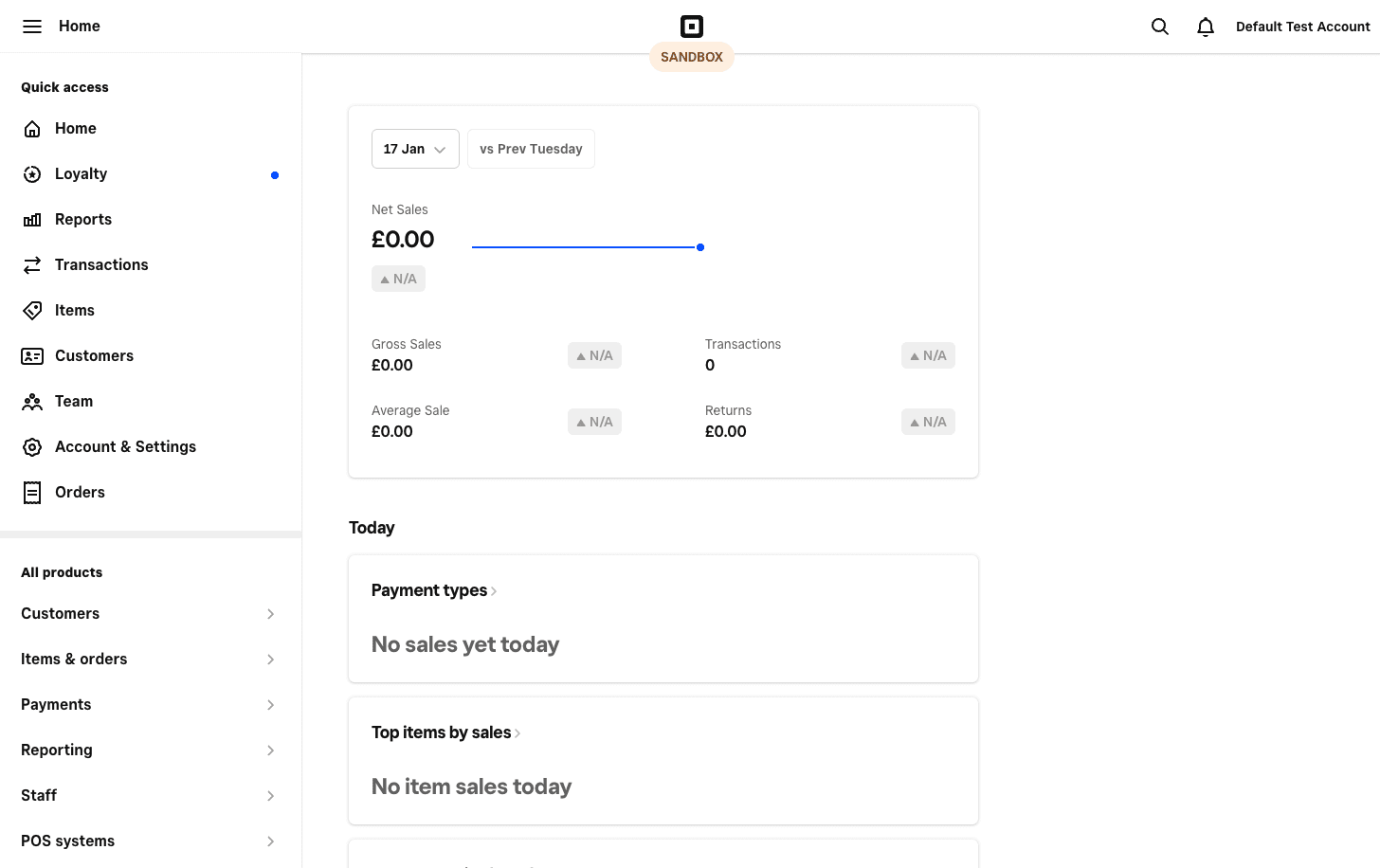Open the 17 Jan date dropdown
1380x868 pixels.
click(x=415, y=149)
